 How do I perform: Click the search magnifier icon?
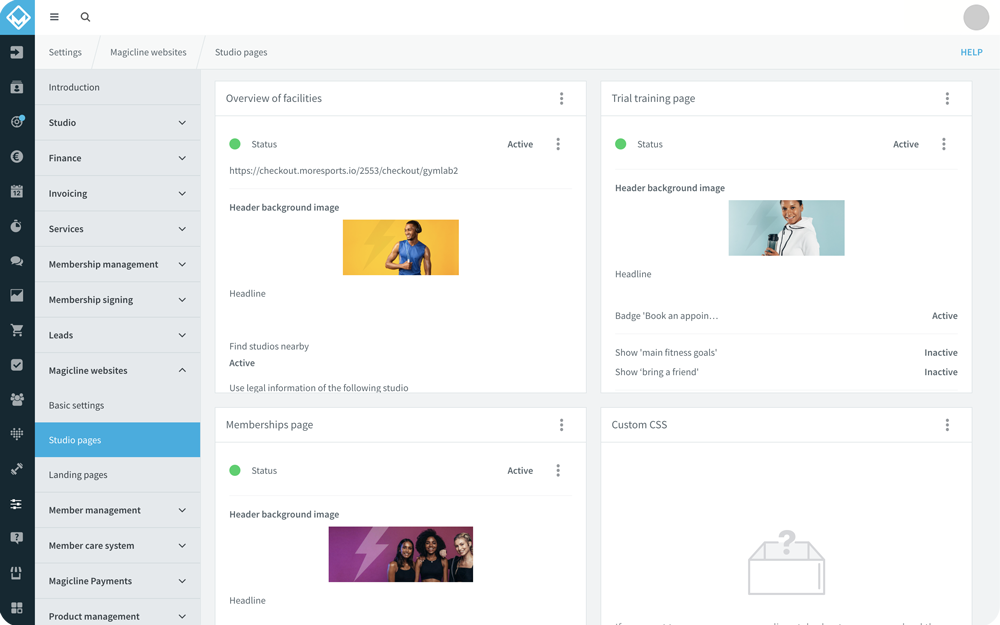click(x=85, y=17)
